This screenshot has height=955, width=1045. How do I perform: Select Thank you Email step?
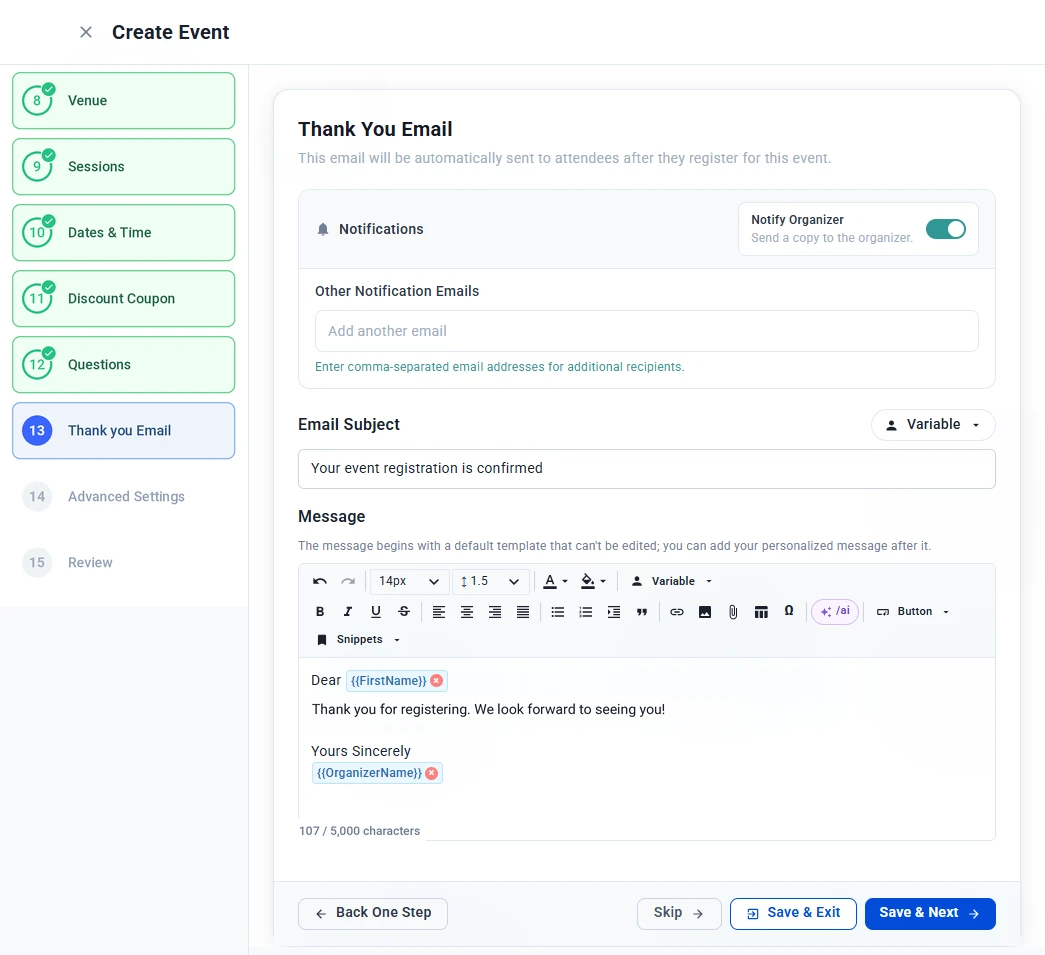pyautogui.click(x=123, y=431)
